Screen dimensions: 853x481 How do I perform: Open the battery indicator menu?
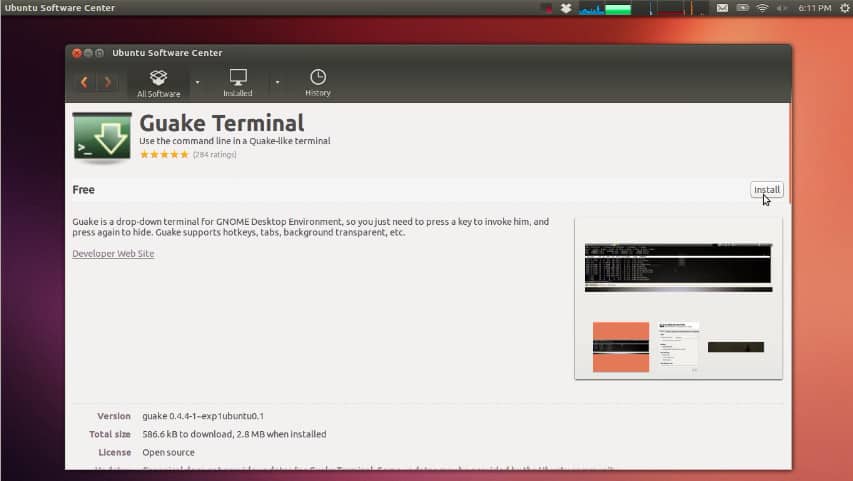click(x=743, y=8)
